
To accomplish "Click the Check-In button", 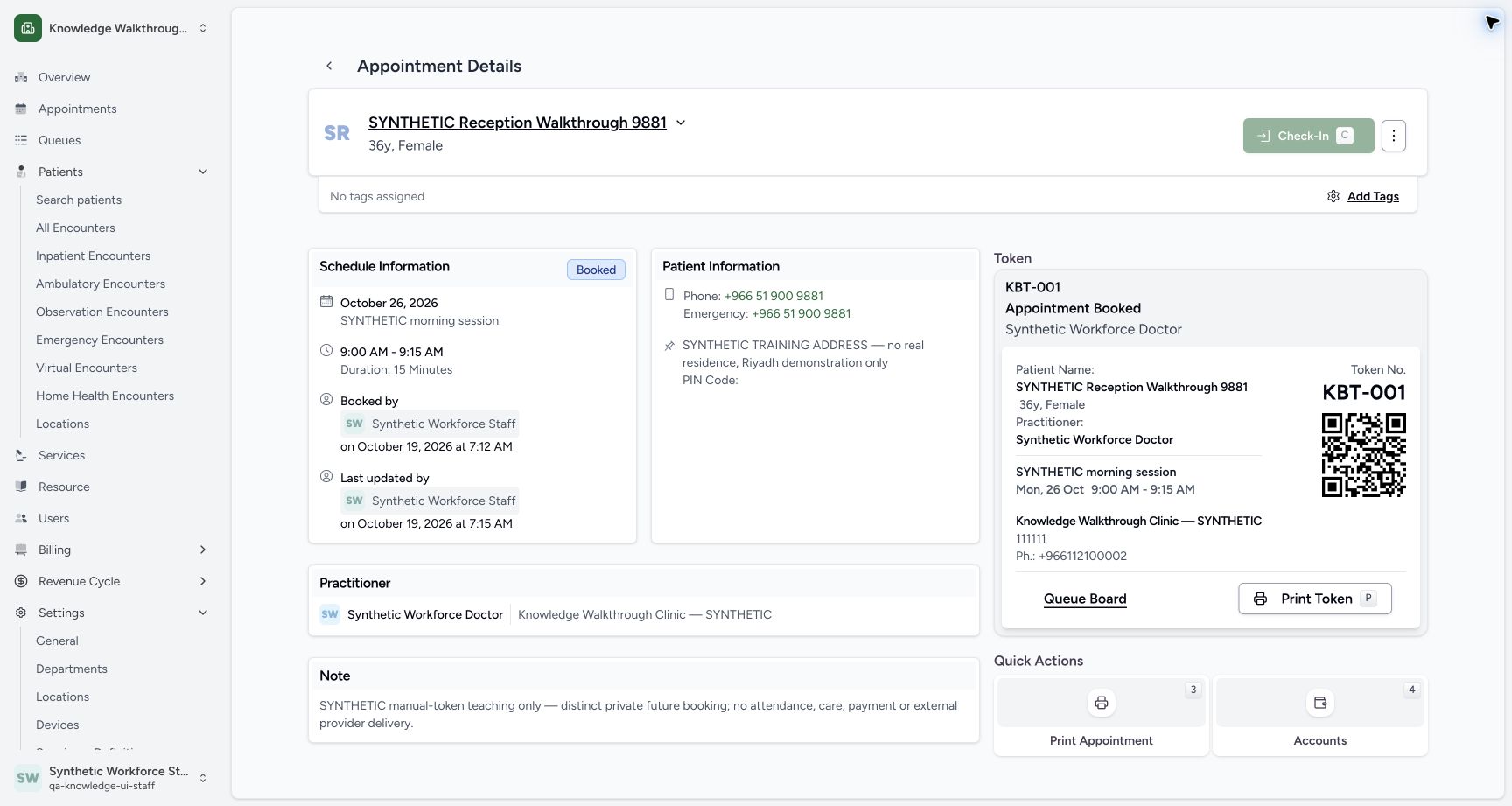I will (1308, 136).
